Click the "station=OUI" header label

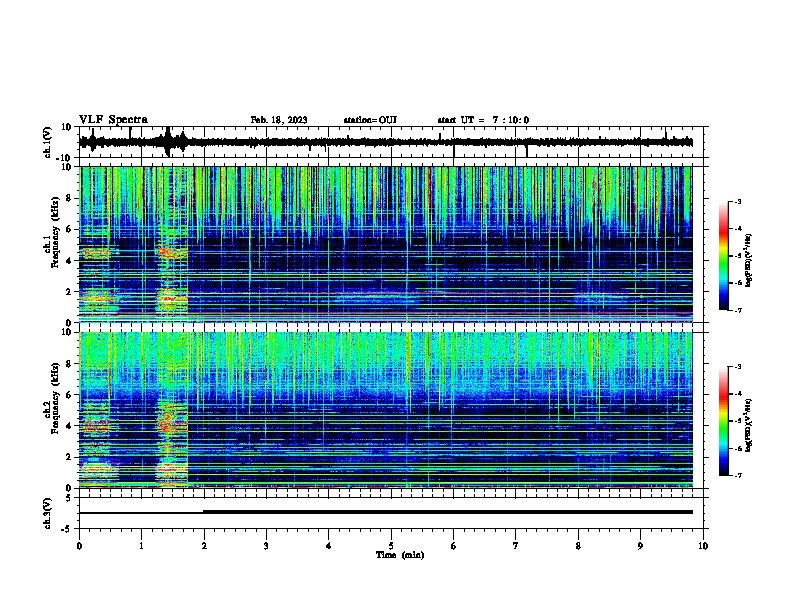coord(370,120)
